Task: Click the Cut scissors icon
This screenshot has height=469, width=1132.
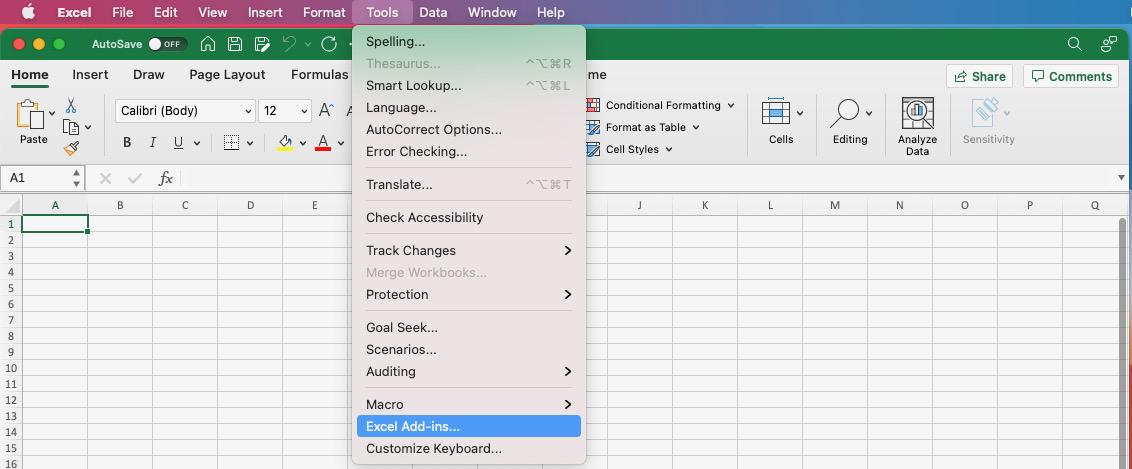Action: 71,105
